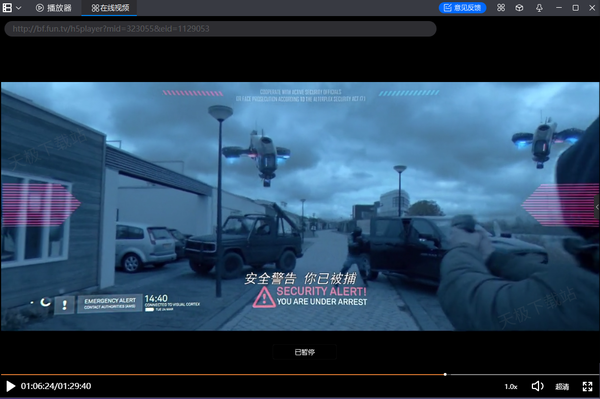Click the progress bar playhead dot

pyautogui.click(x=445, y=375)
